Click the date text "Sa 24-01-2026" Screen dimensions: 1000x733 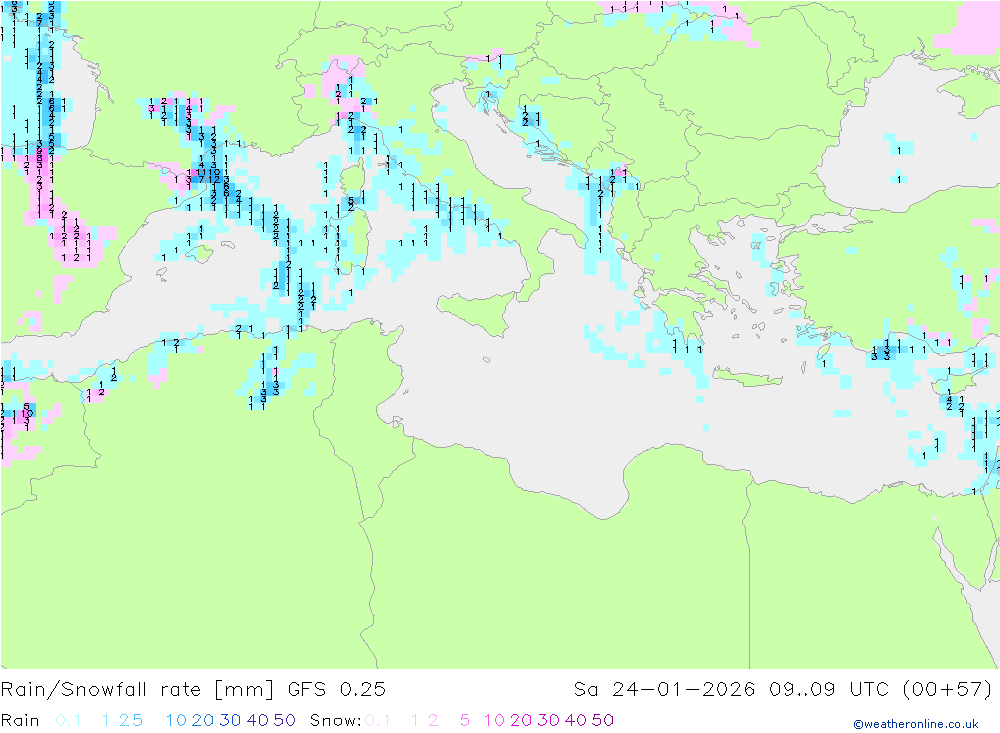[665, 690]
